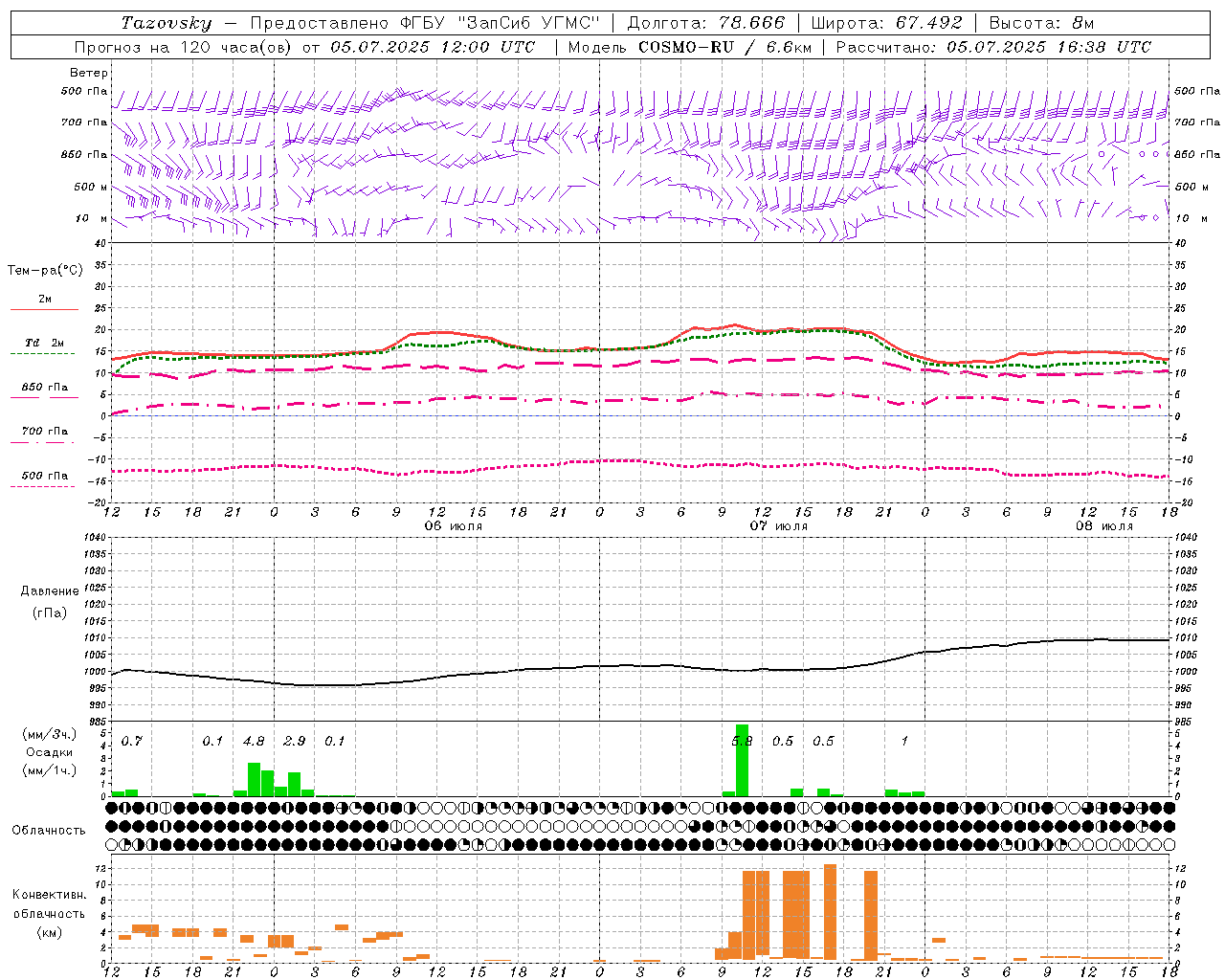Click the elevation text 'Высота: 8м'
The width and height of the screenshot is (1225, 980).
[1041, 23]
